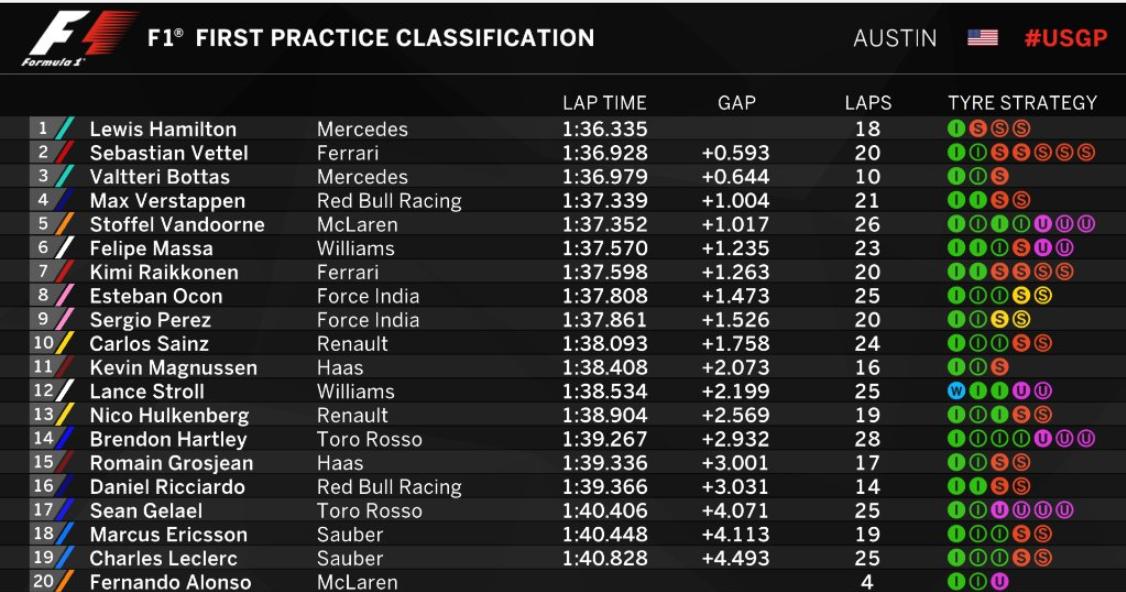
Task: Click the position 1 badge beside Hamilton
Action: 43,128
